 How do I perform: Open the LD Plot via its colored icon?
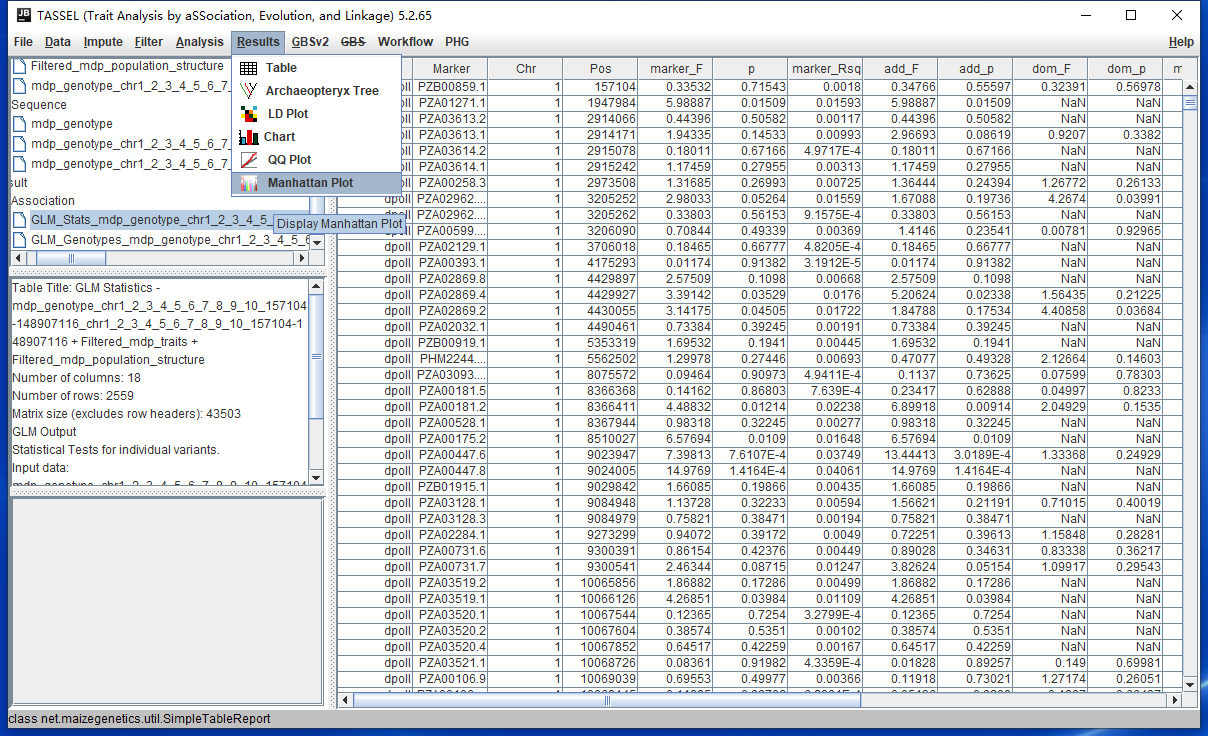pos(247,114)
